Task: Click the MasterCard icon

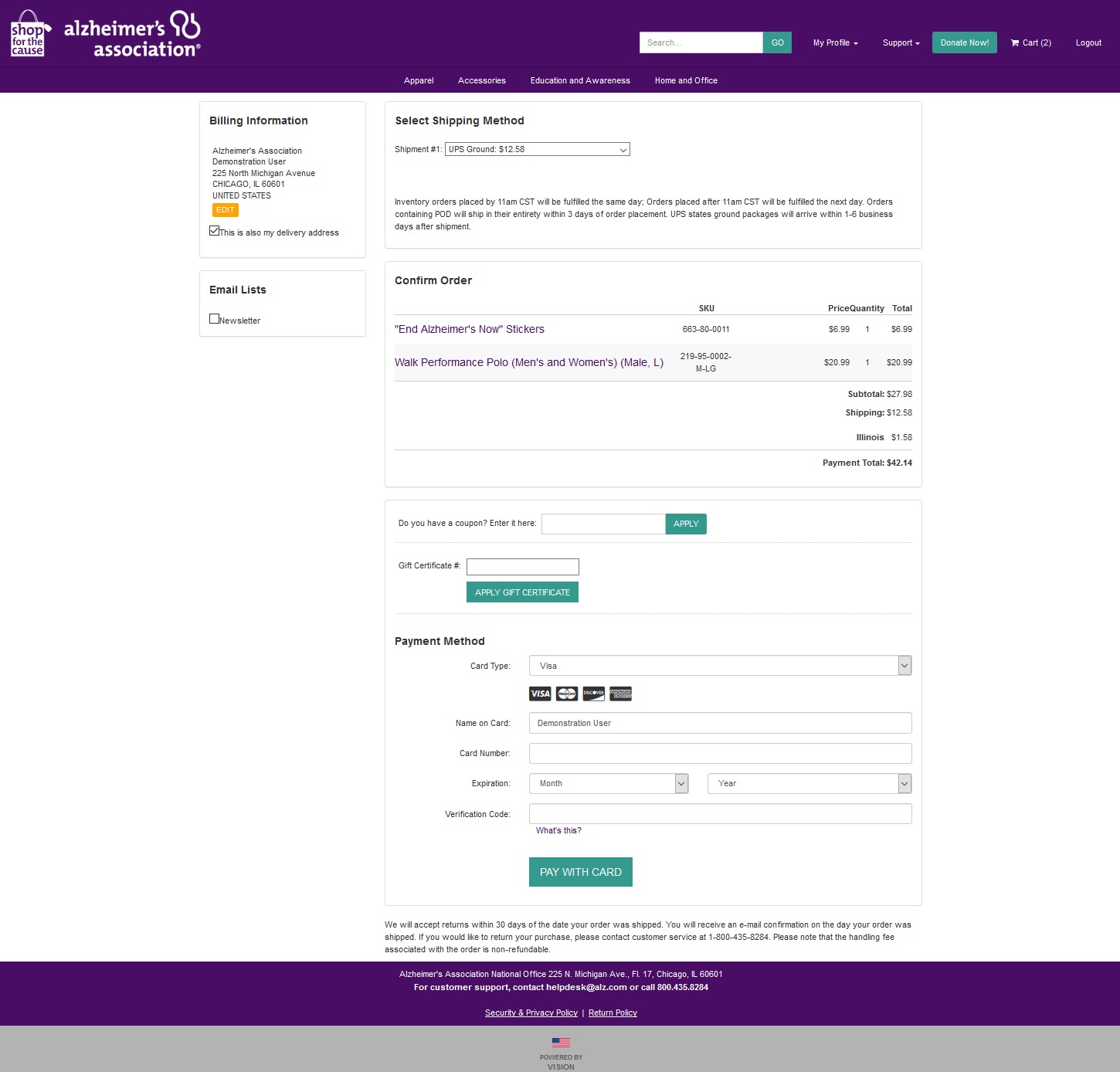Action: [x=567, y=694]
